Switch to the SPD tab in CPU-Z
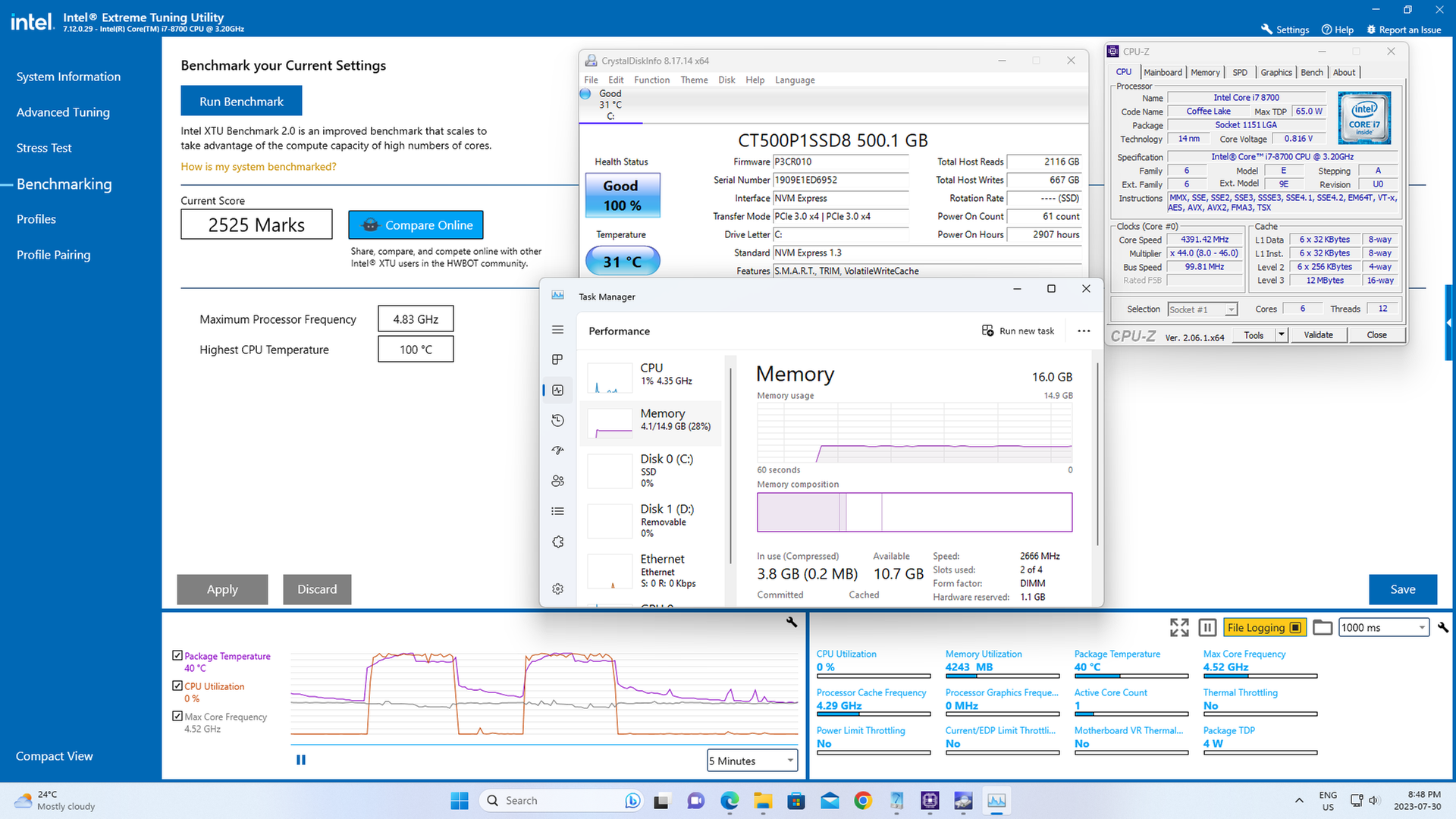Viewport: 1456px width, 819px height. [x=1240, y=73]
